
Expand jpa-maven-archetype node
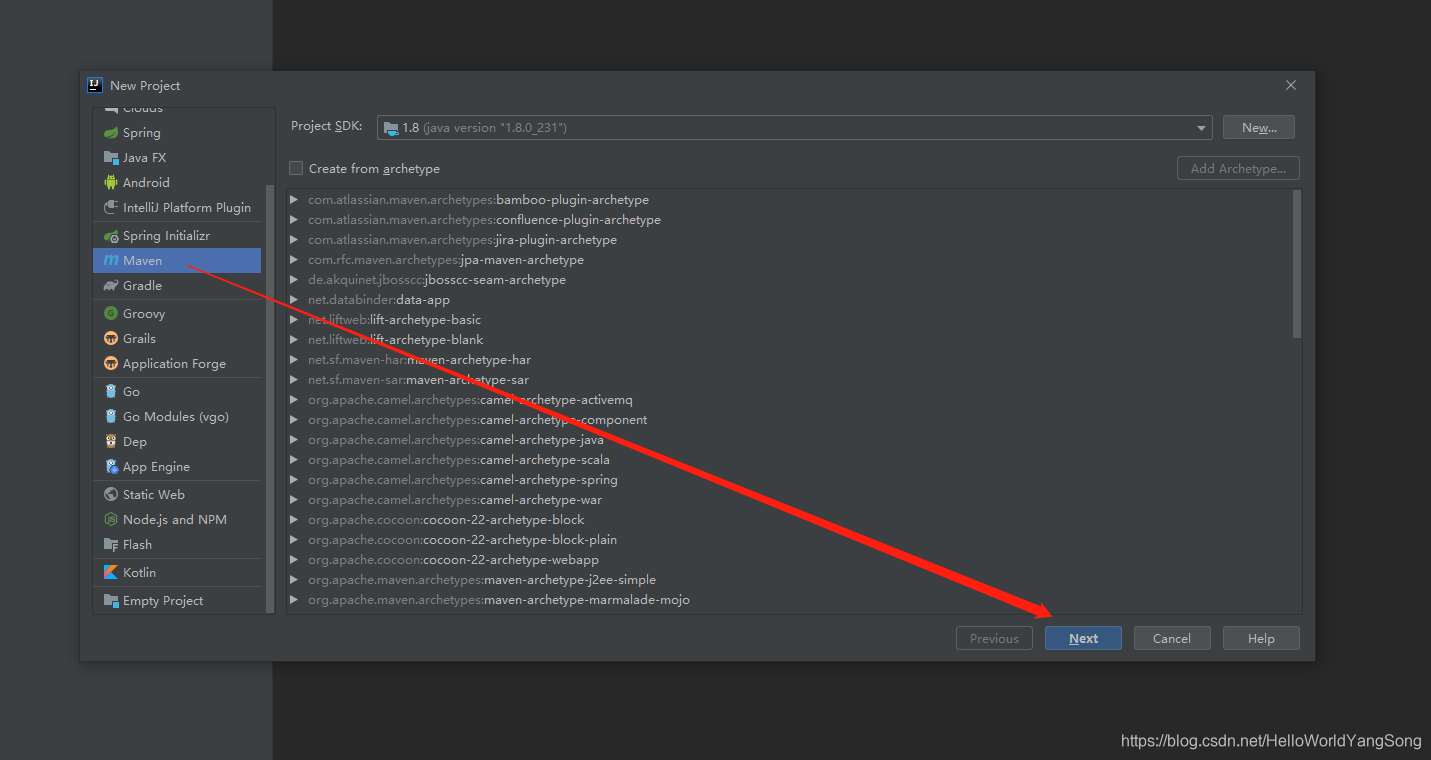tap(294, 260)
